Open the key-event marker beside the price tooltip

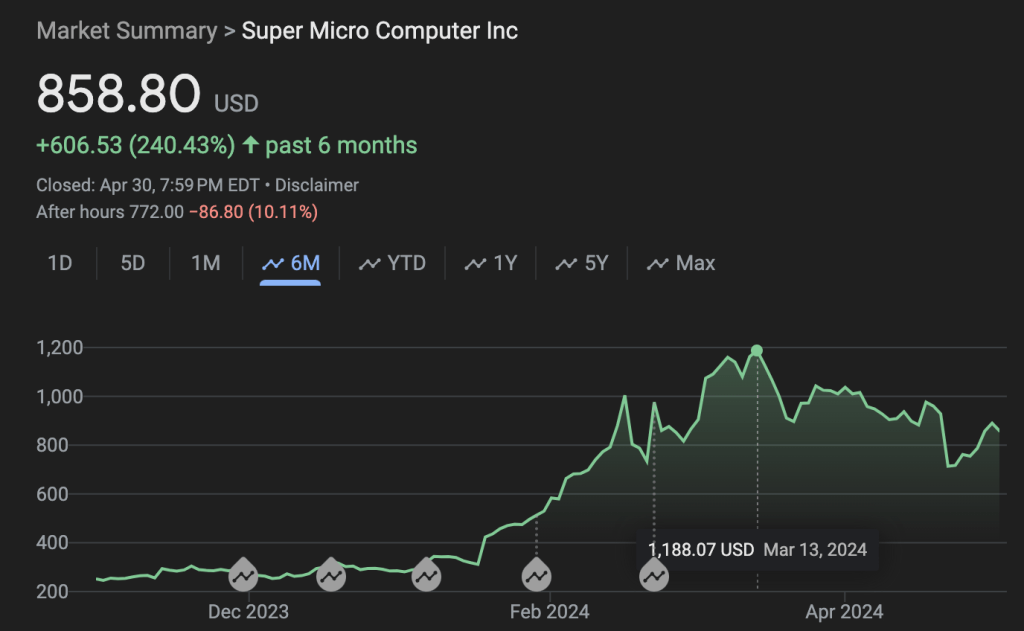[654, 575]
